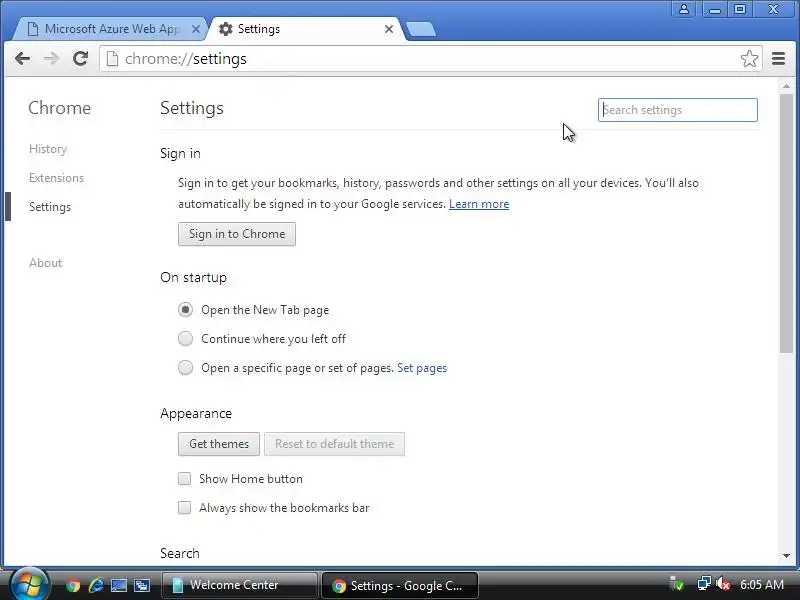
Task: Click the chrome://settings address bar
Action: click(x=429, y=59)
